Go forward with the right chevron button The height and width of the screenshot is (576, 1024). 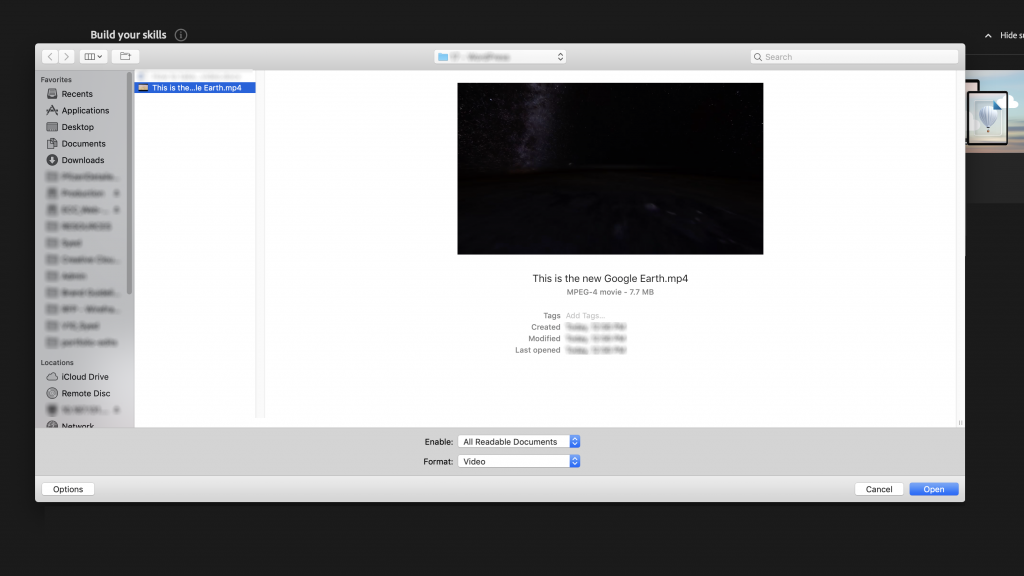point(66,57)
